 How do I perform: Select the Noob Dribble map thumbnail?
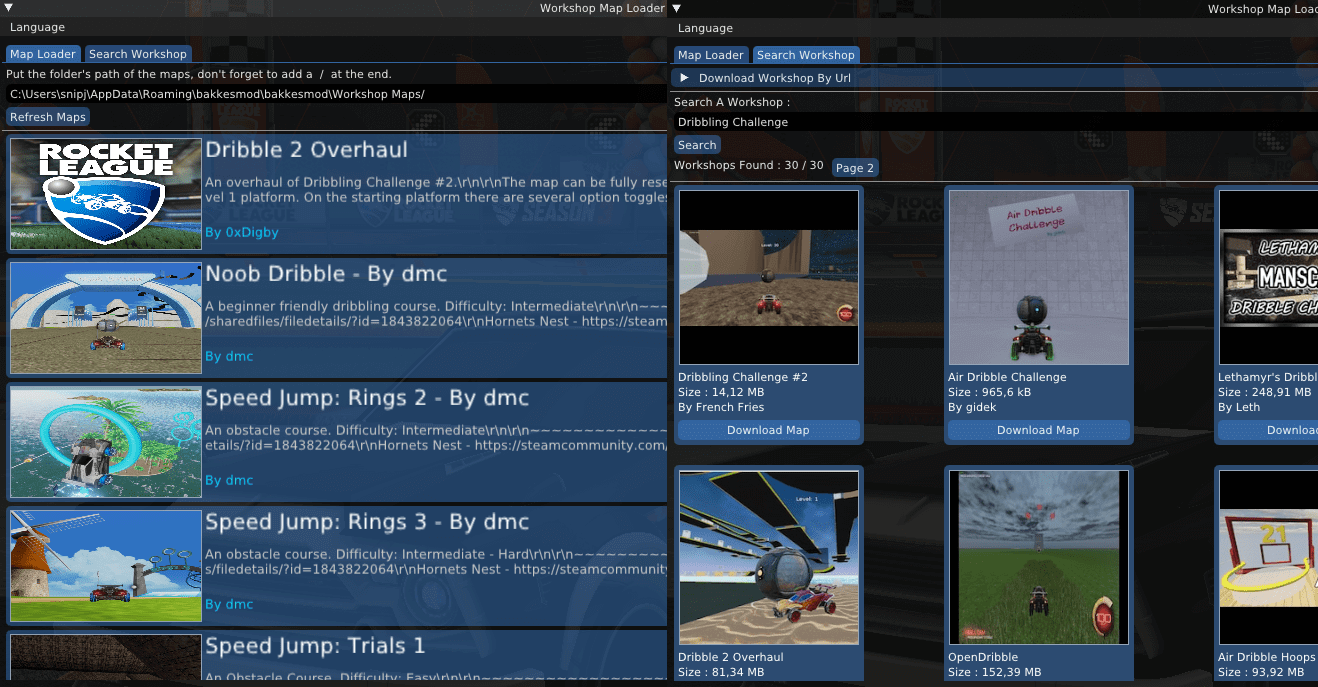pos(106,318)
